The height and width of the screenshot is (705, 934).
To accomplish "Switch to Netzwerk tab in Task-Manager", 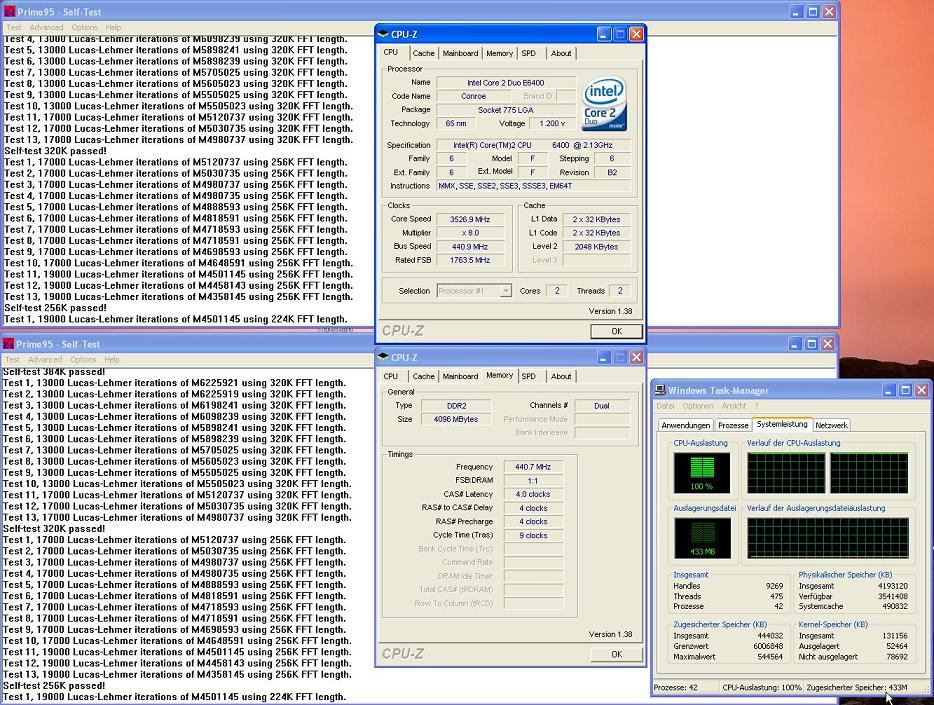I will (831, 425).
